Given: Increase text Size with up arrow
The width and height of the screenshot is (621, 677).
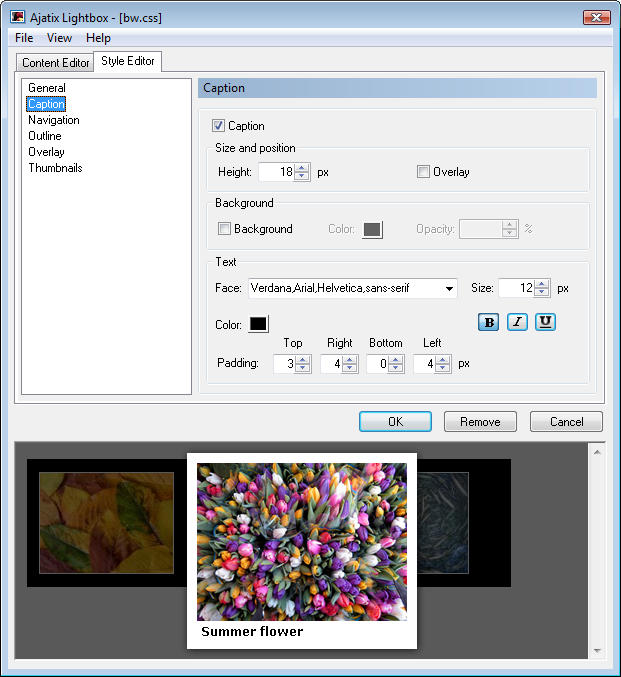Looking at the screenshot, I should [542, 284].
